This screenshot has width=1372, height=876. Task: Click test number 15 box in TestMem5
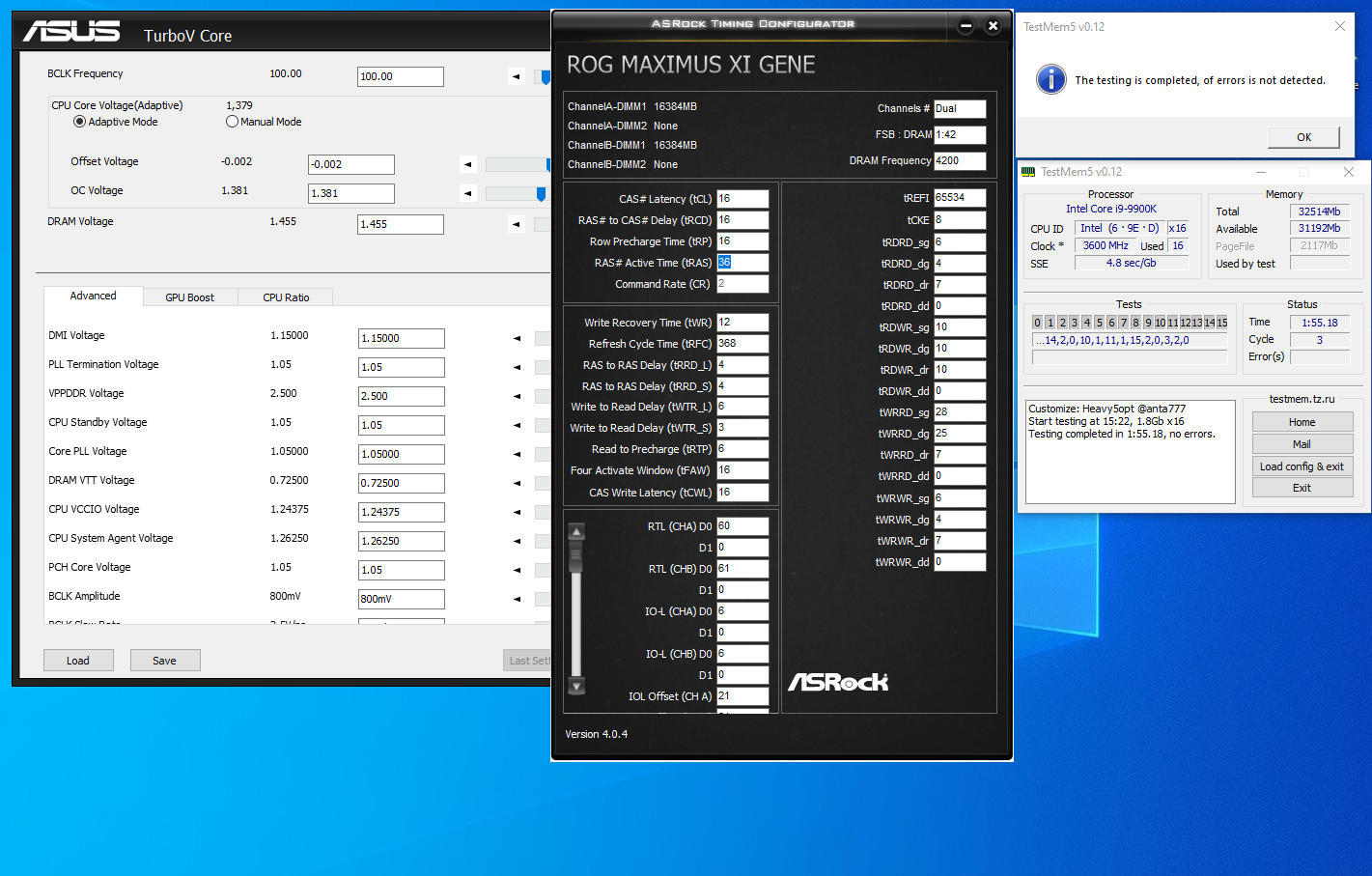point(1222,323)
